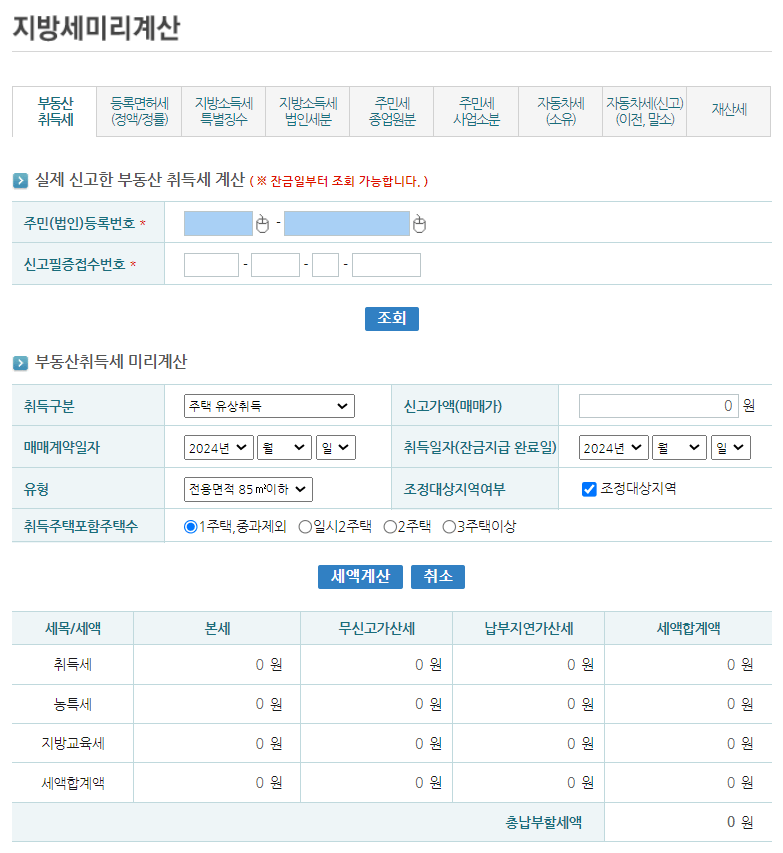Click the fourth 신고필증접수번호 input box
The width and height of the screenshot is (783, 853).
(x=386, y=265)
